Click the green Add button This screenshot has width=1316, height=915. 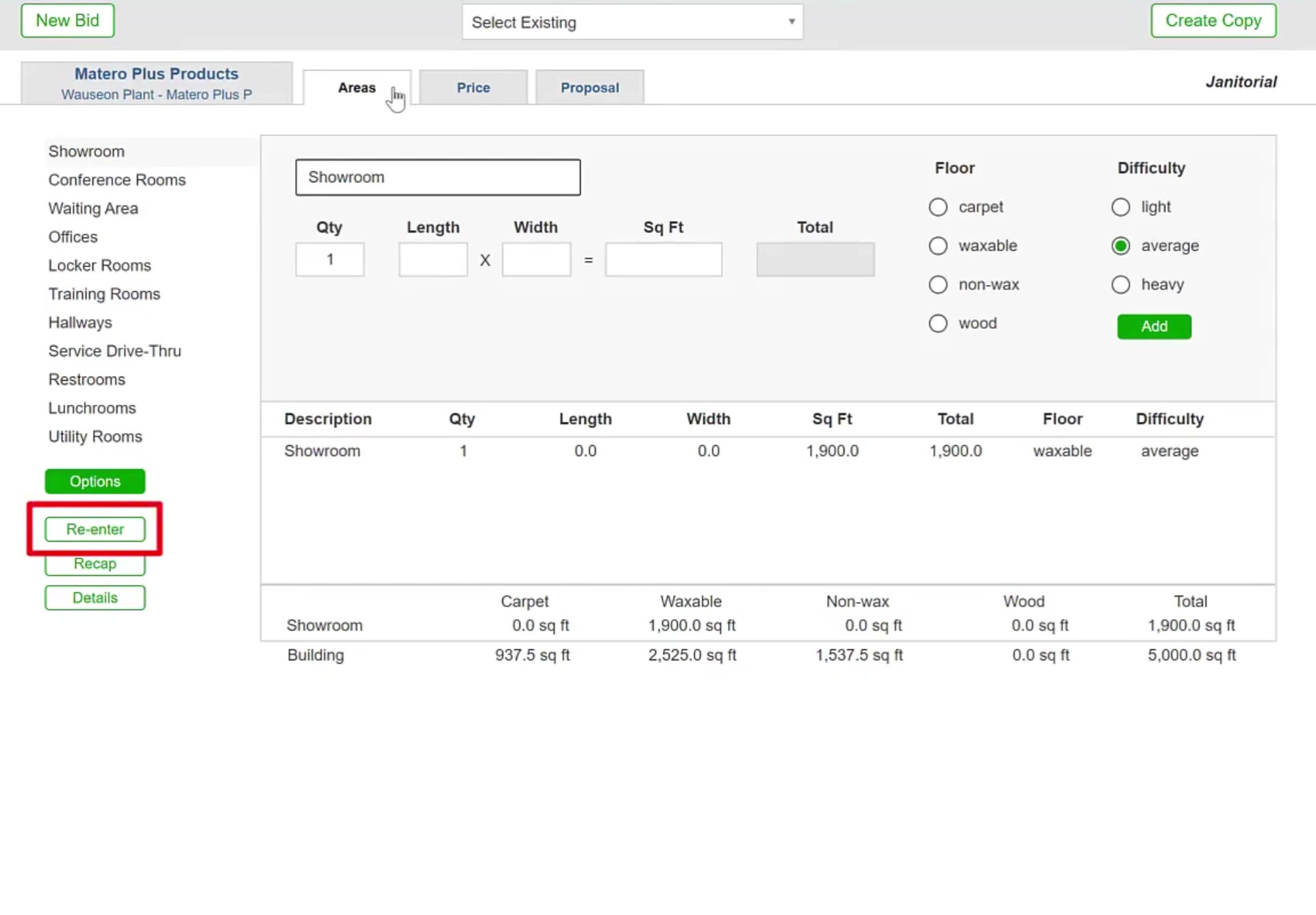click(x=1154, y=327)
